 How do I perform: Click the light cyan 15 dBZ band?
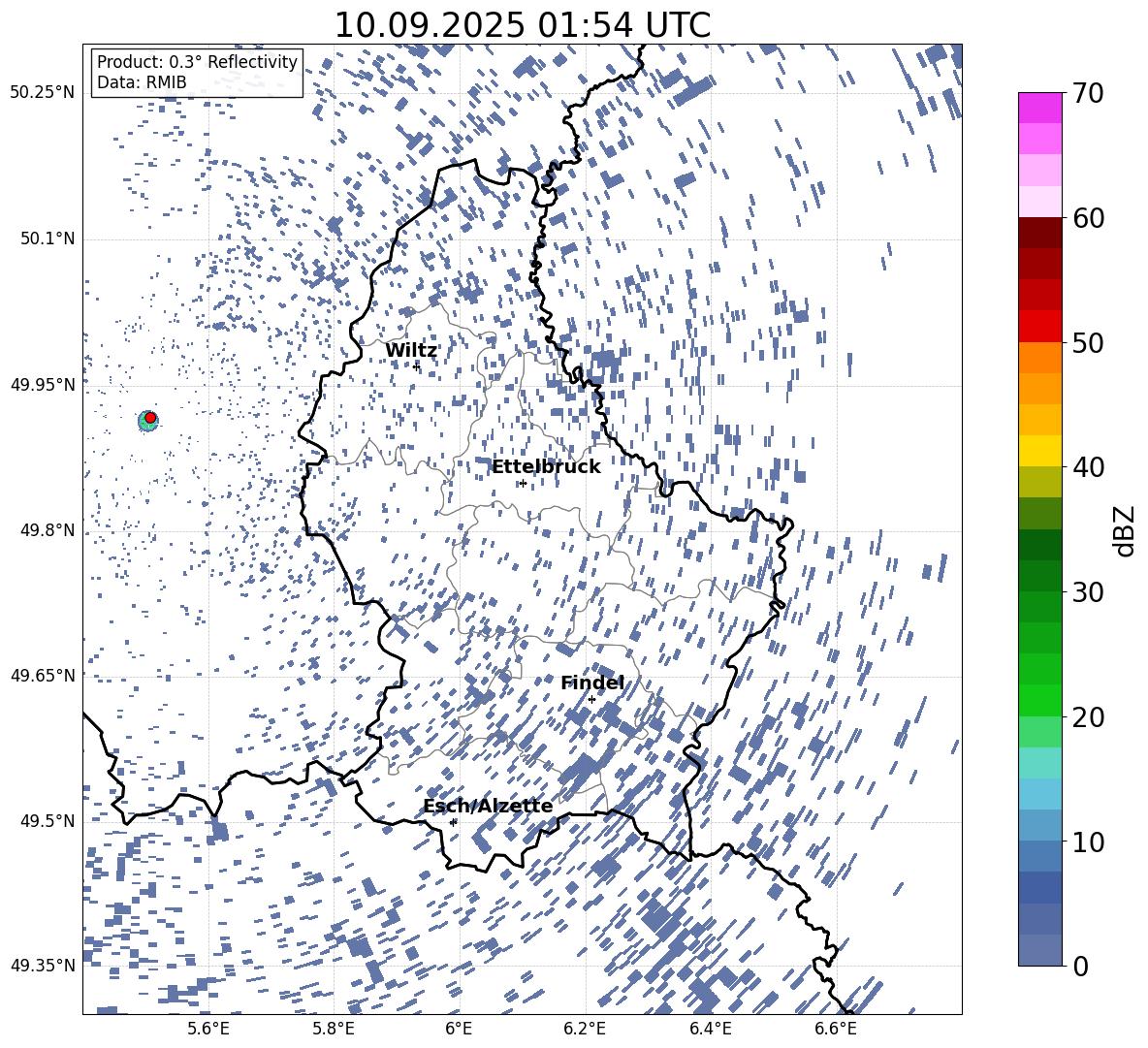pyautogui.click(x=1039, y=763)
